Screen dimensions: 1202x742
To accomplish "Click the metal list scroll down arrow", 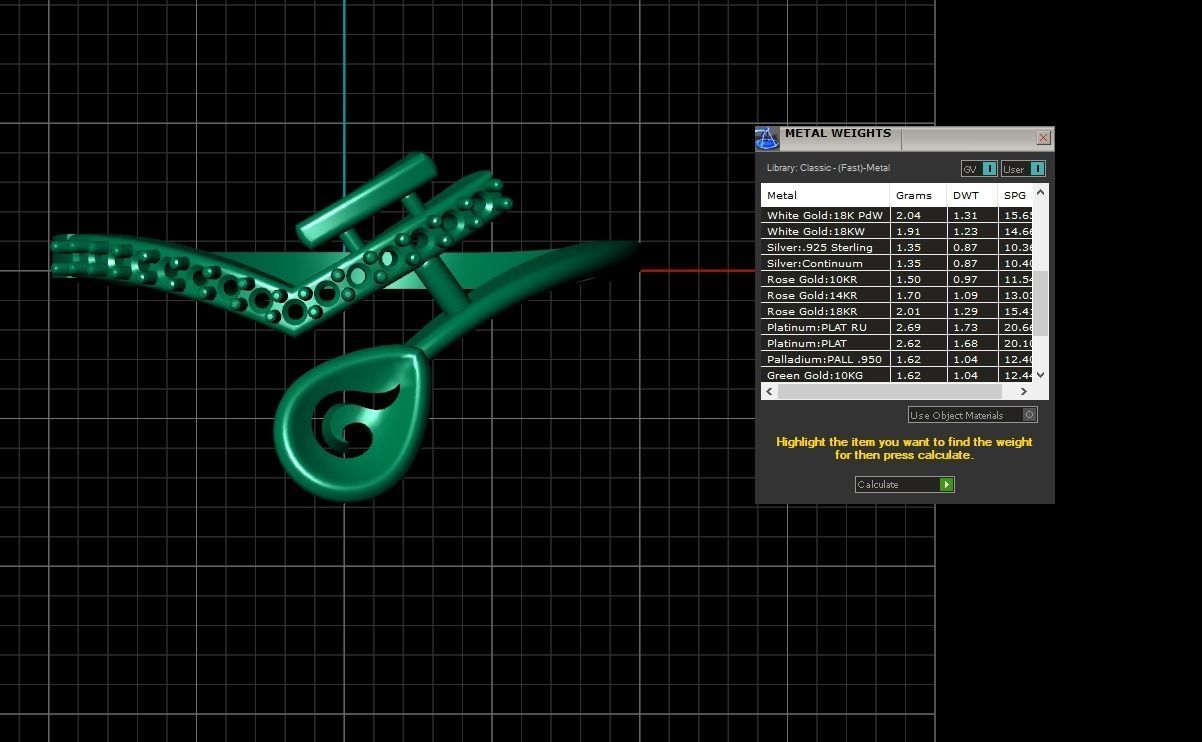I will (1041, 375).
